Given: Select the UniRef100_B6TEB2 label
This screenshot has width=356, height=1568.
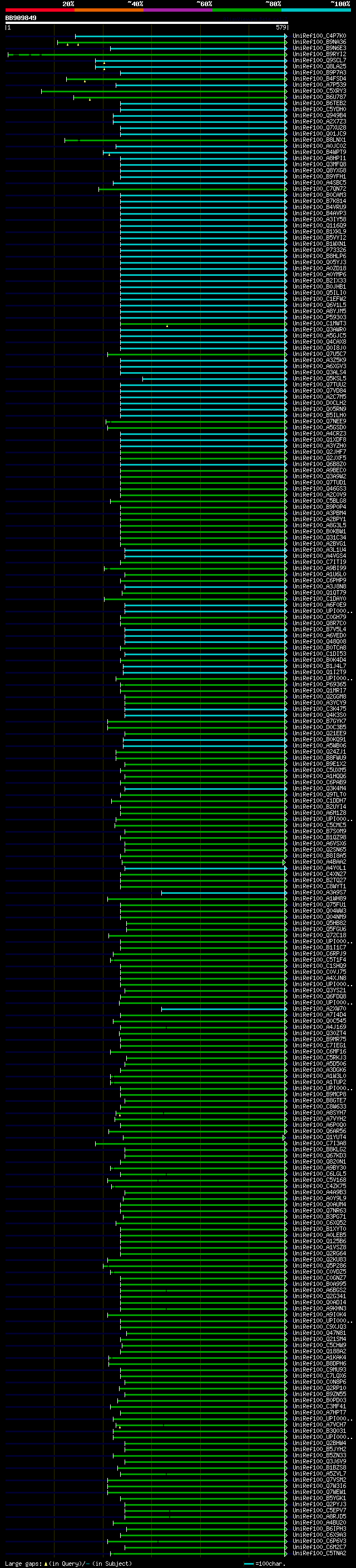Looking at the screenshot, I should pos(319,103).
